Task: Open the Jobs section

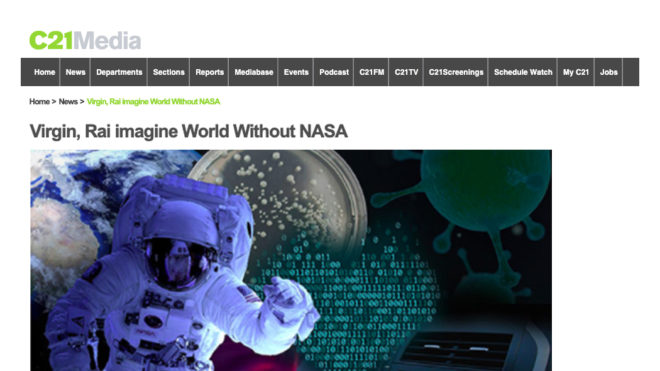Action: 609,72
